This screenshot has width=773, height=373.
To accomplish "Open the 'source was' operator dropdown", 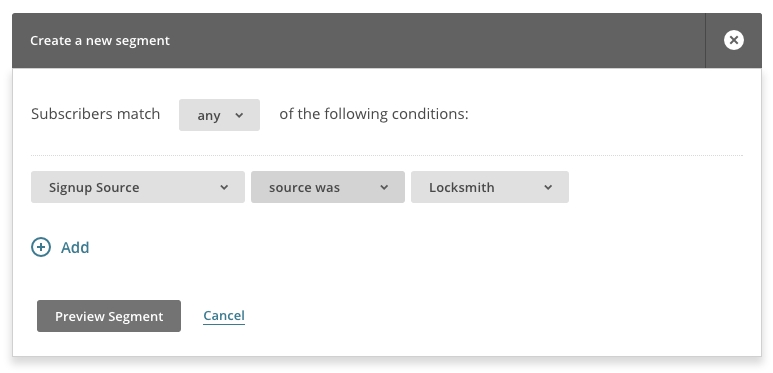I will [328, 187].
